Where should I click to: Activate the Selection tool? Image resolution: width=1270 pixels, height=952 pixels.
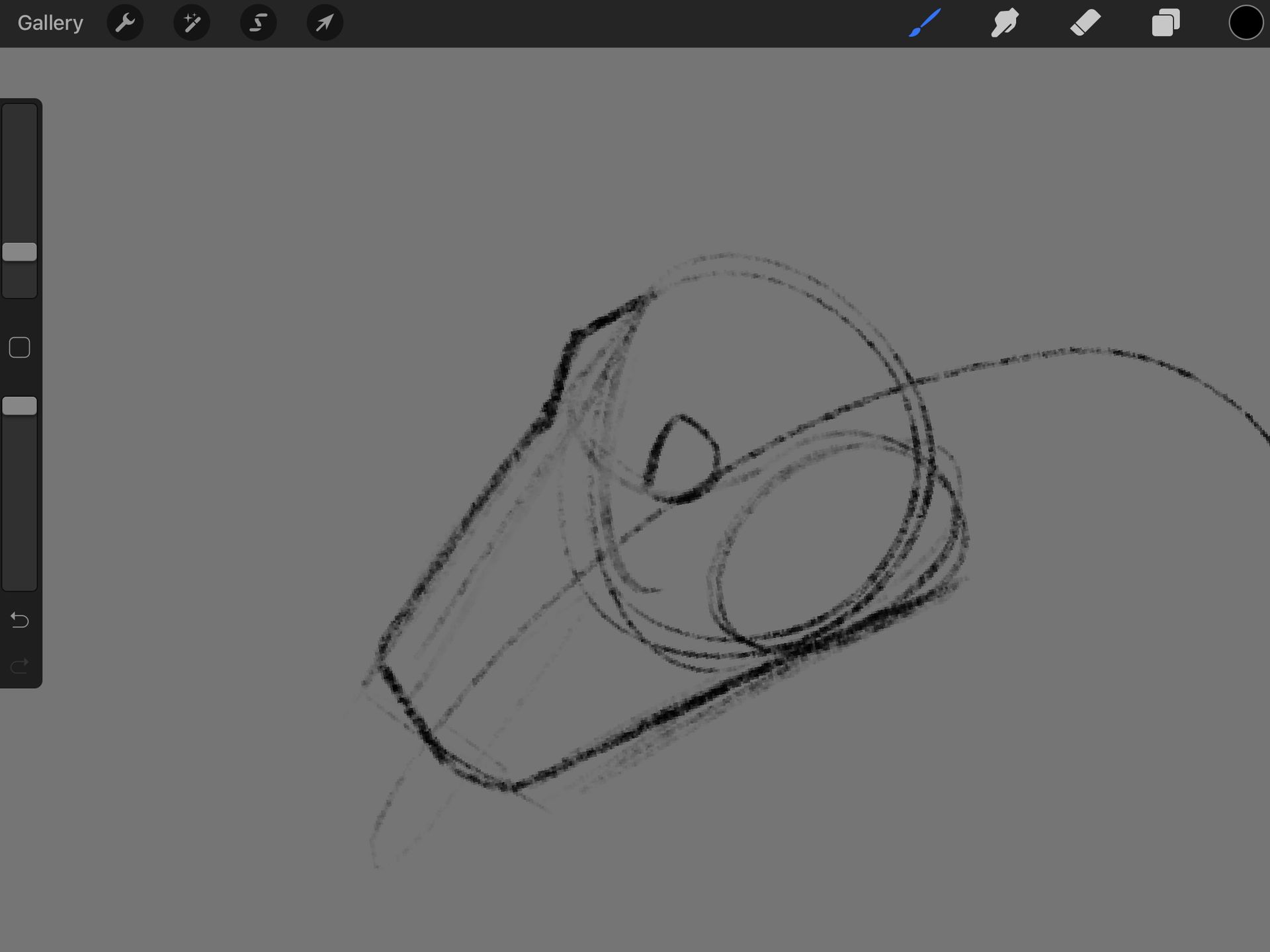pyautogui.click(x=258, y=23)
